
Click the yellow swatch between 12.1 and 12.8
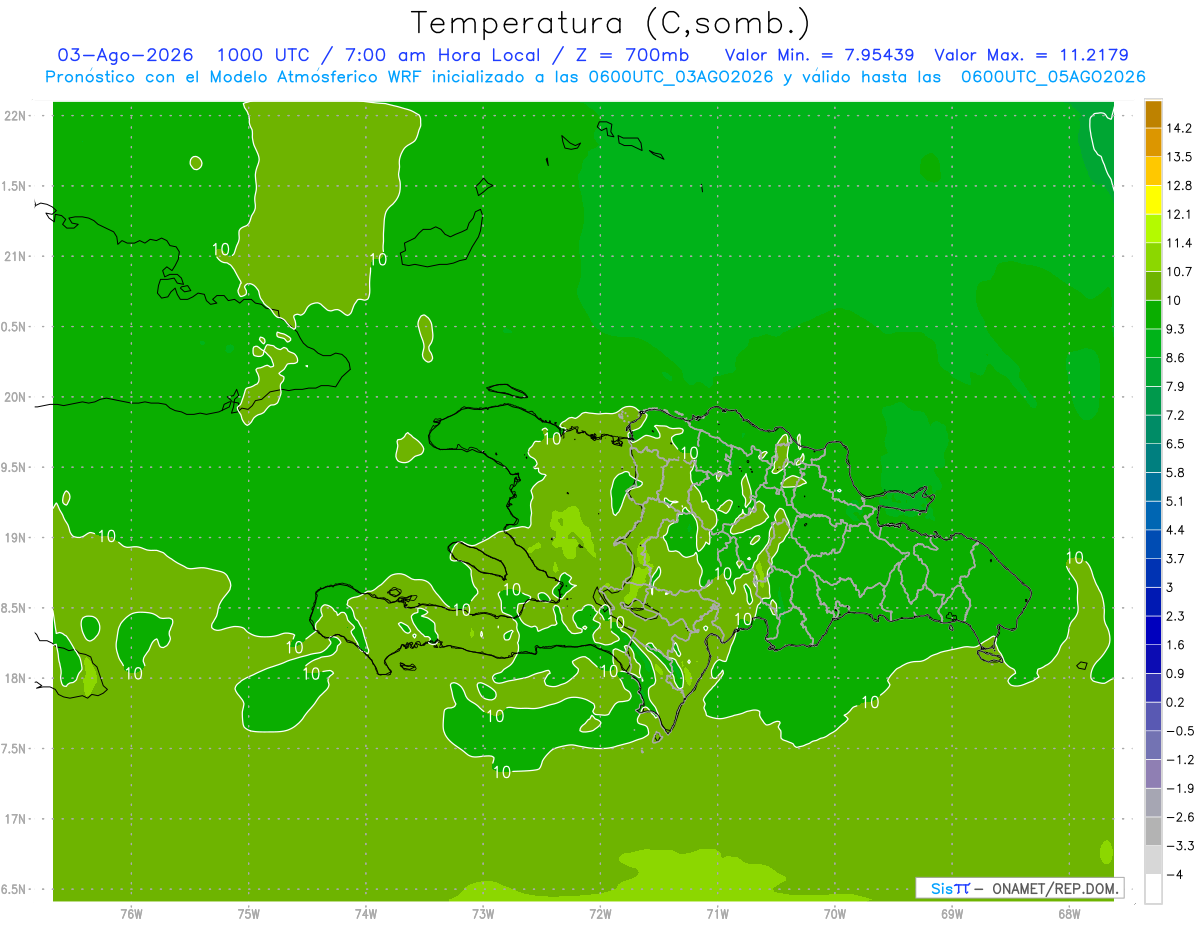1153,200
